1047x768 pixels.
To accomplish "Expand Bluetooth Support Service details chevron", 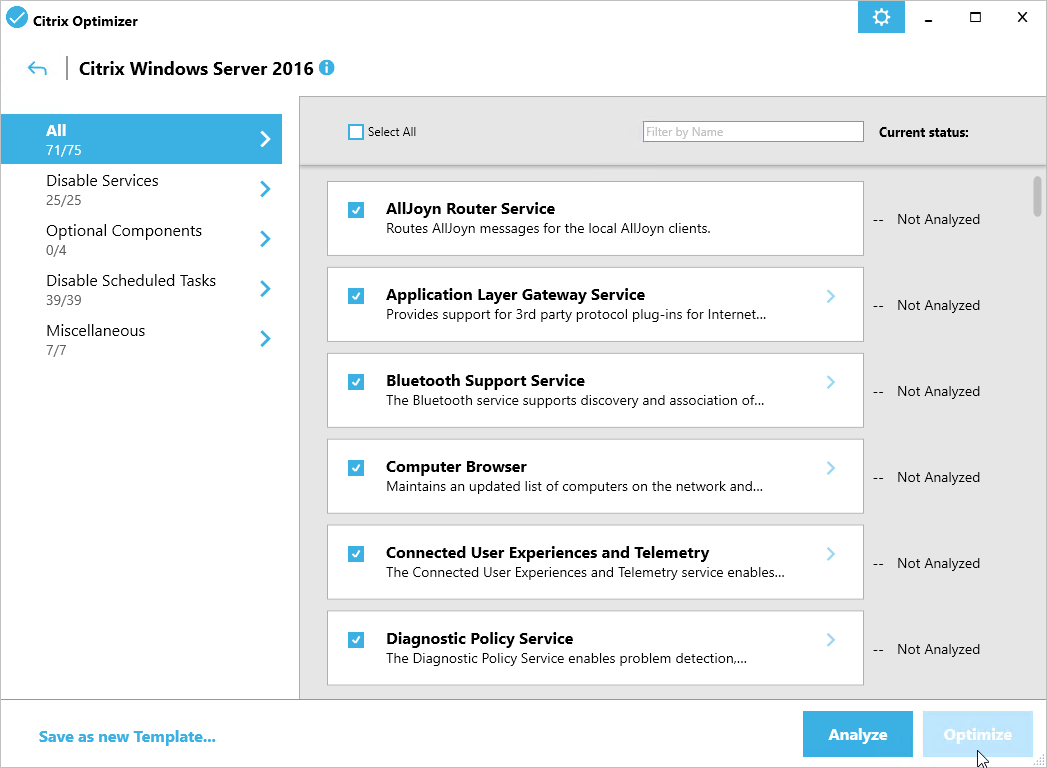I will tap(831, 382).
